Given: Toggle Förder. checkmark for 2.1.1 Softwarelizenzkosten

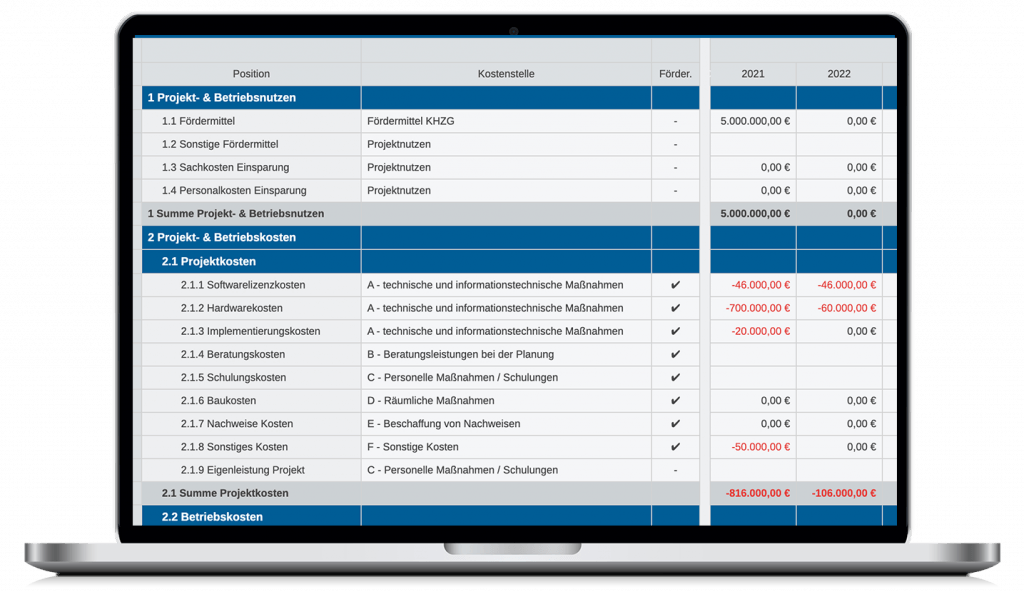Looking at the screenshot, I should 675,285.
